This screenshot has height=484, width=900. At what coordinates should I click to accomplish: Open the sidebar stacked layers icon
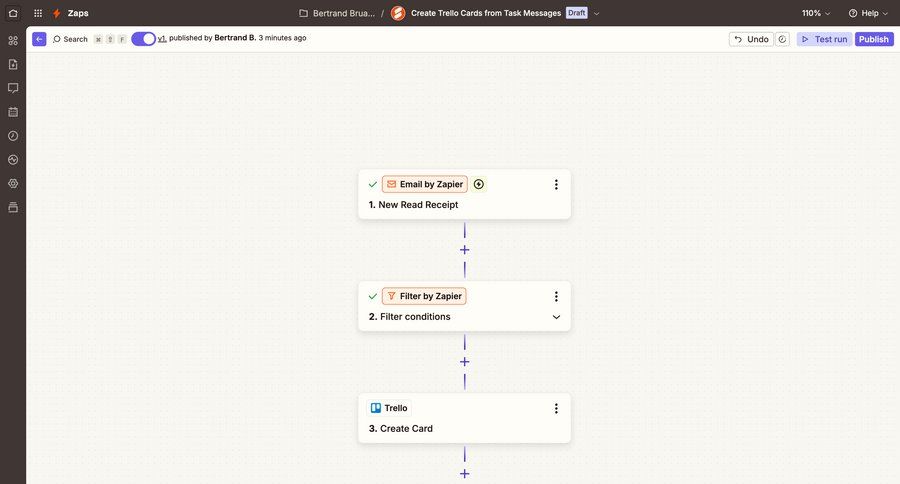click(13, 207)
